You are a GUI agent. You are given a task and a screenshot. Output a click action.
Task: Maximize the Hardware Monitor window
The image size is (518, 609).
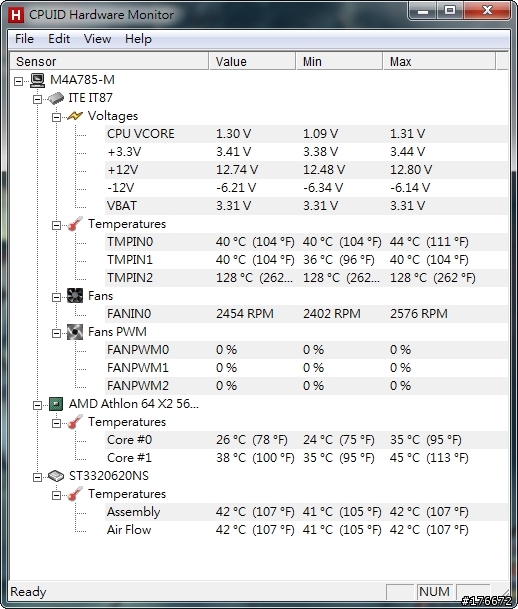[x=450, y=11]
